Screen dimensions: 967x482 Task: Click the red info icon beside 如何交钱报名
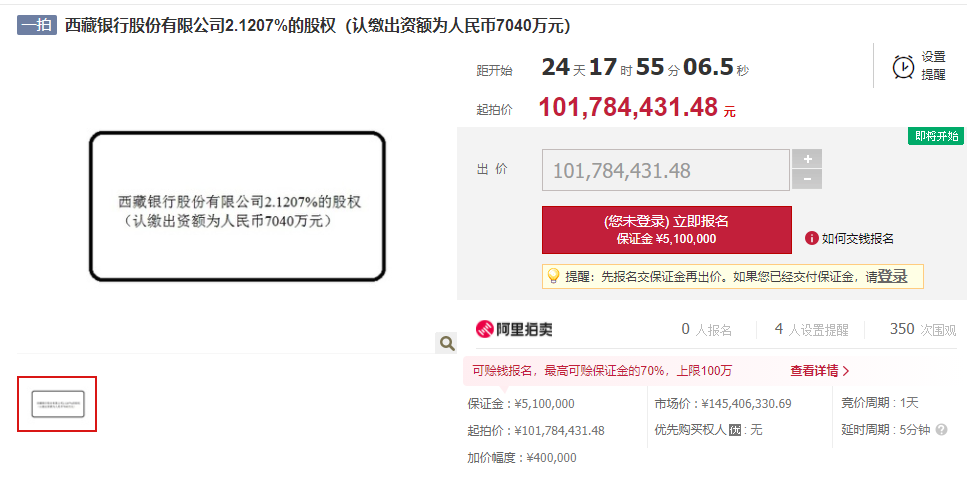(x=812, y=239)
